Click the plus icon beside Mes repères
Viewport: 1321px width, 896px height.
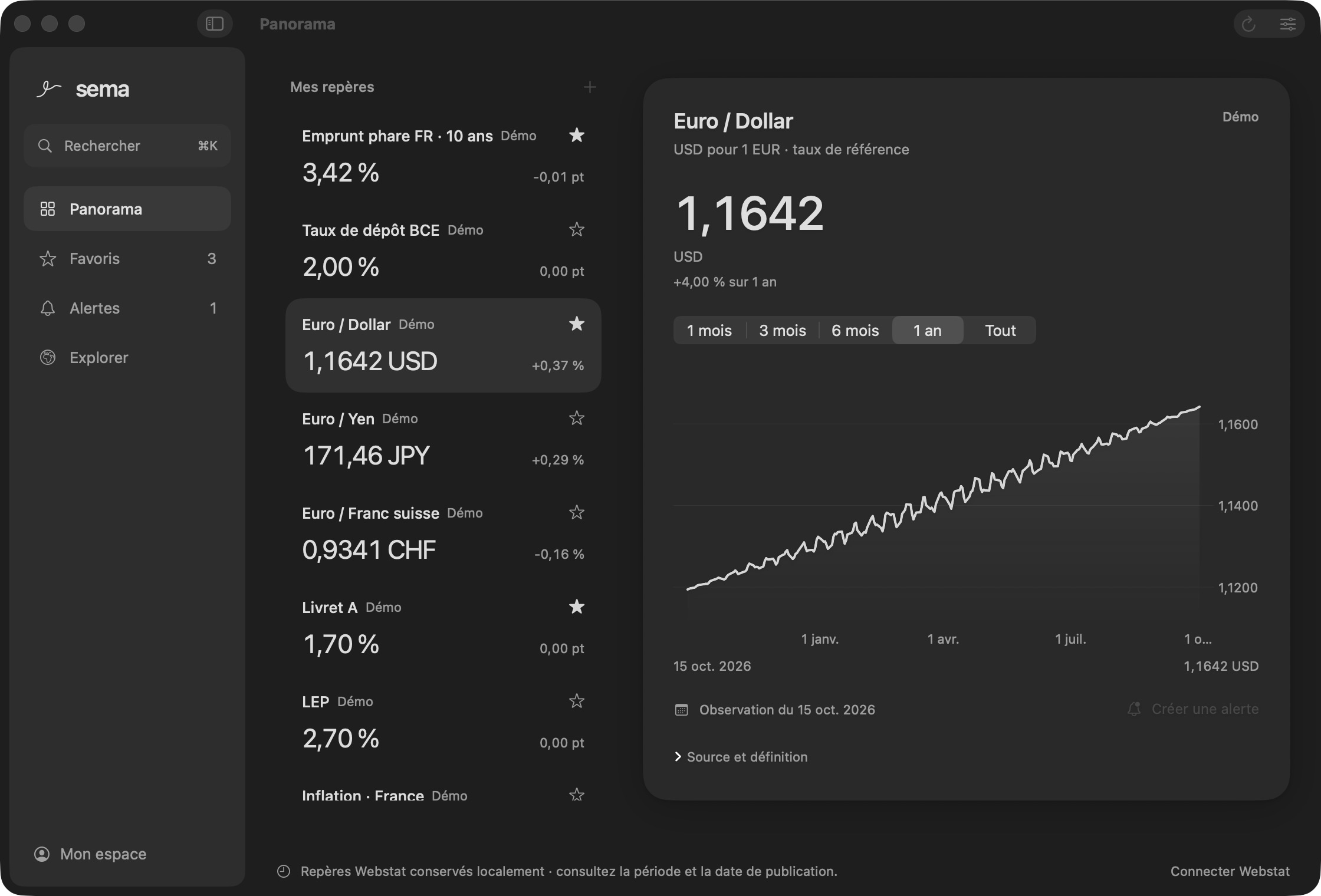pos(589,87)
